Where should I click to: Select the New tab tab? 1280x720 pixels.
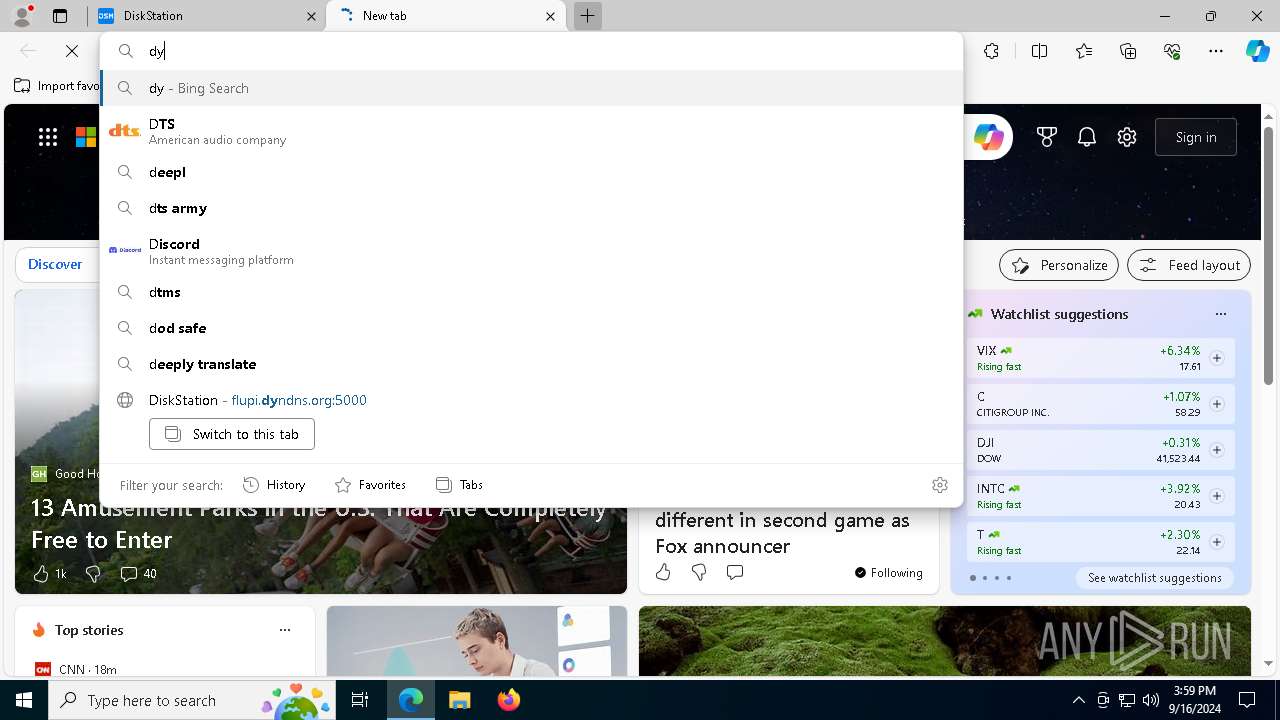[x=446, y=16]
